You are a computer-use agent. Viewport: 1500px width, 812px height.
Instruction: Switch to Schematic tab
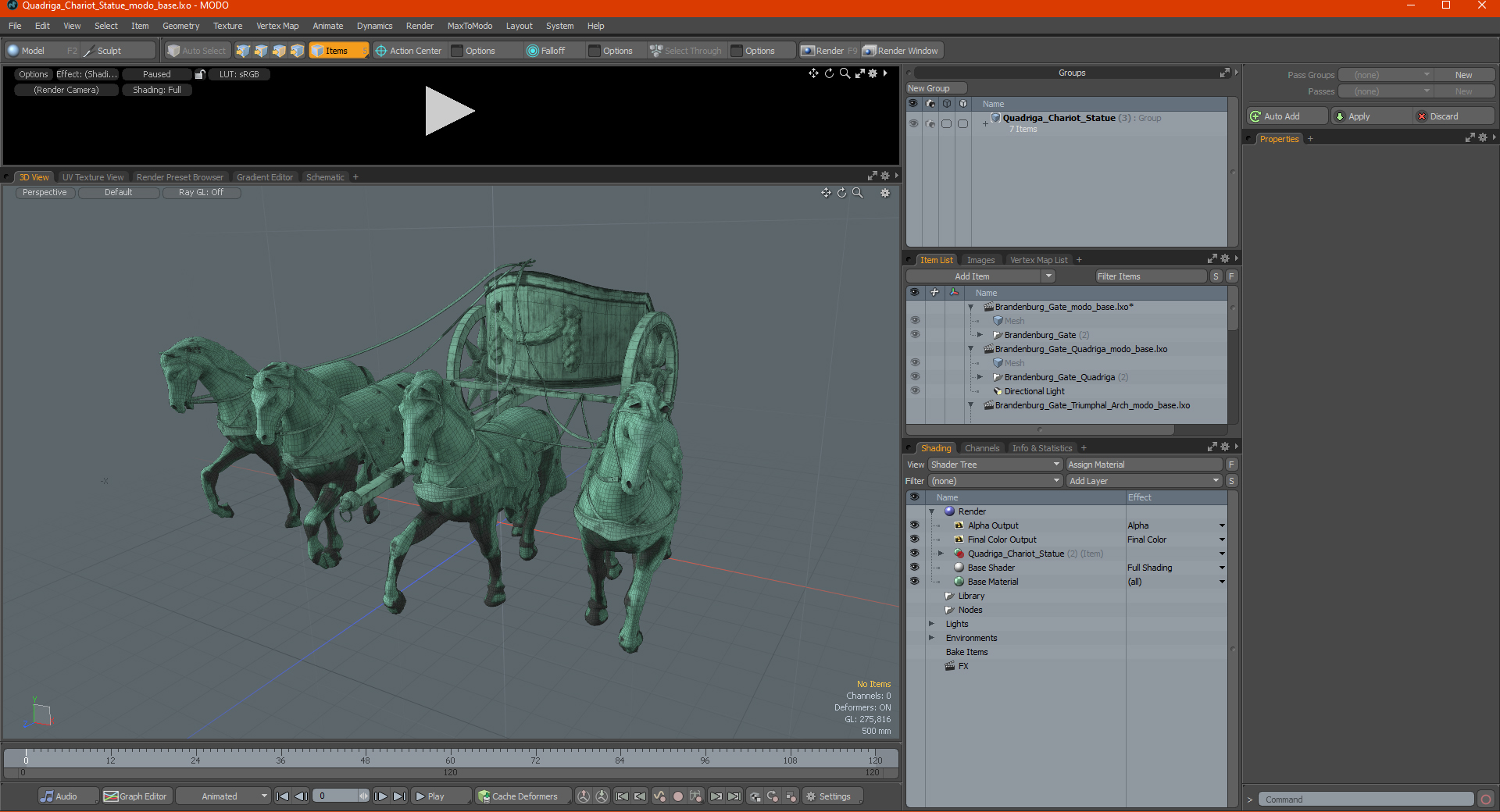coord(325,177)
